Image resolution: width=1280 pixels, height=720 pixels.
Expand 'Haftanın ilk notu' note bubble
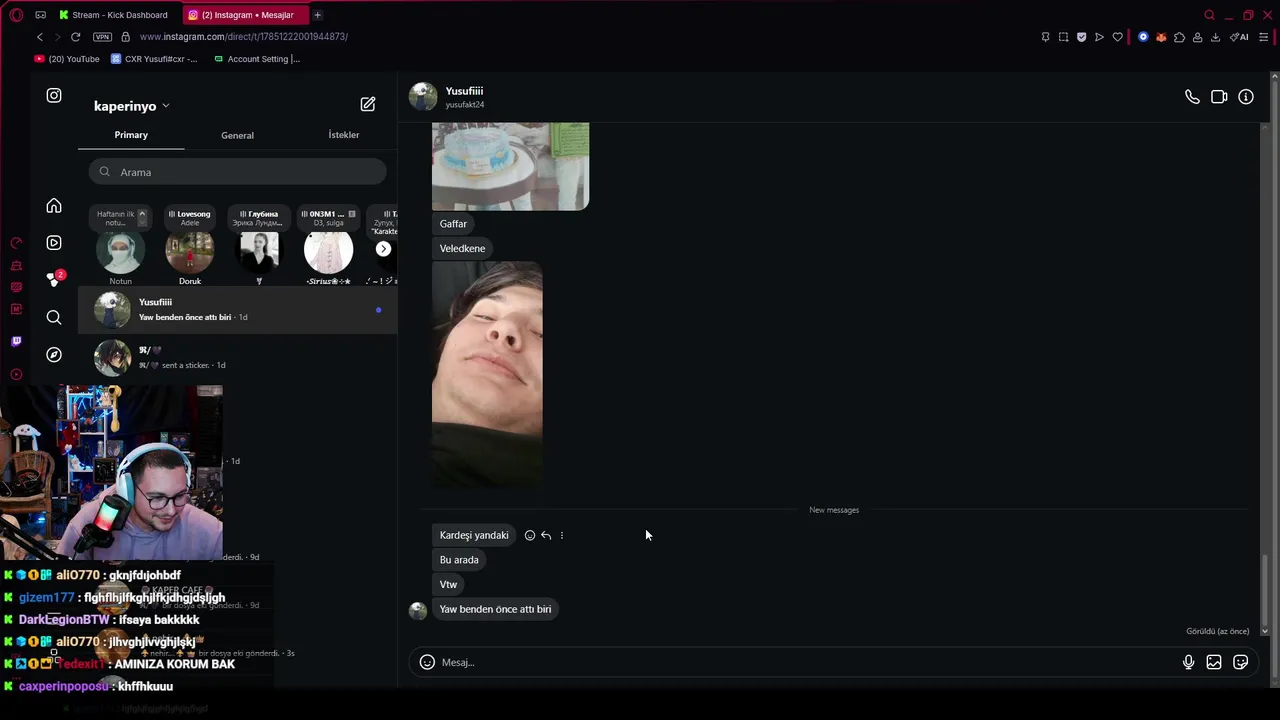coord(121,218)
